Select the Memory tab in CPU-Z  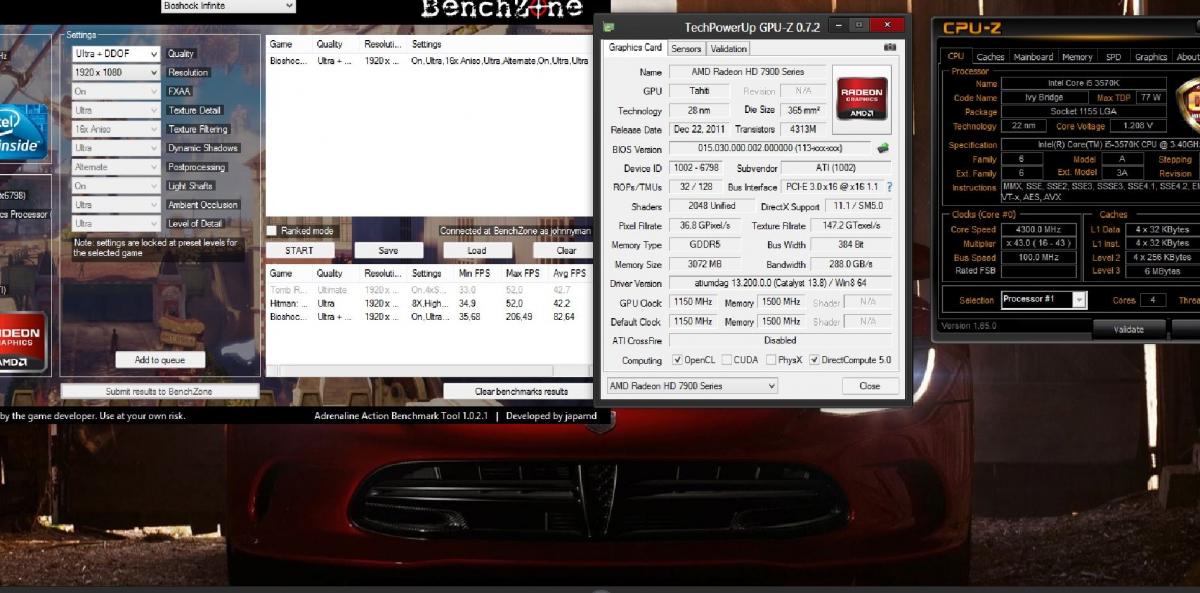coord(1077,57)
